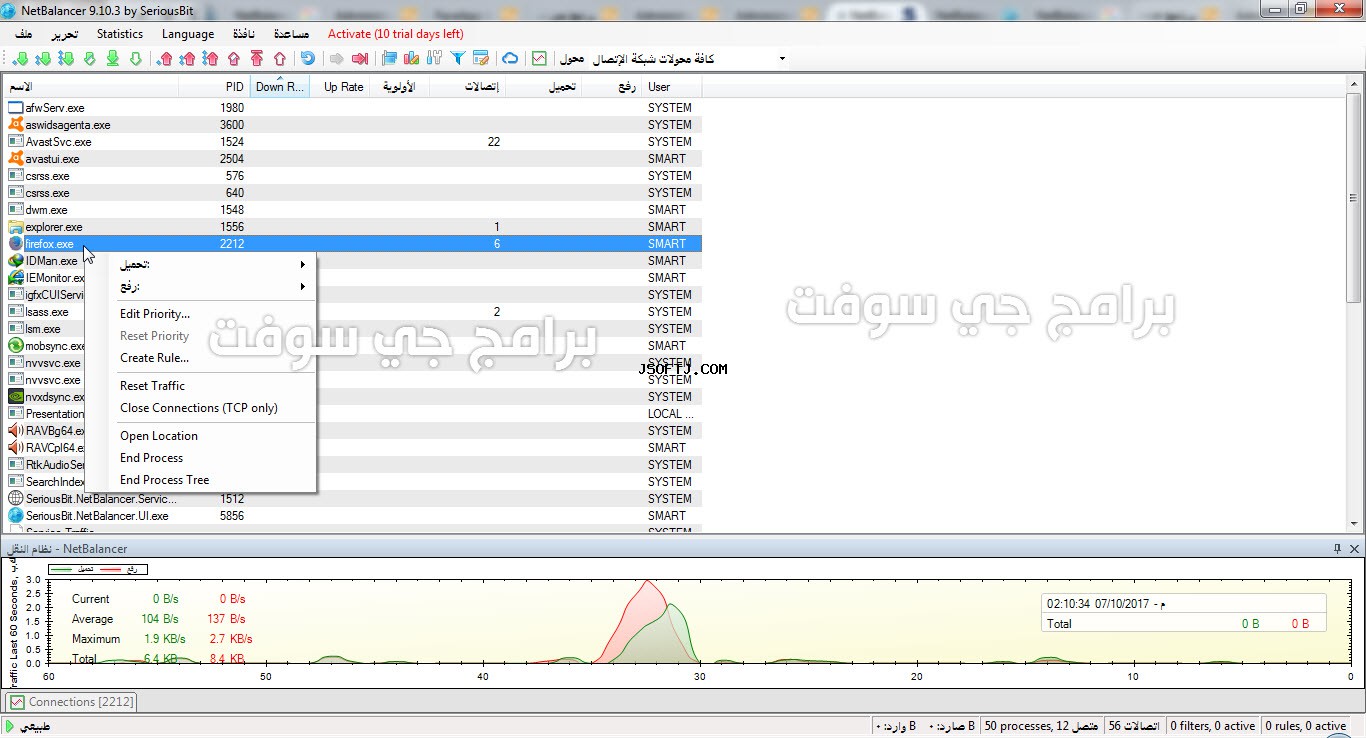Click the green play icon in status bar
Image resolution: width=1366 pixels, height=738 pixels.
click(x=11, y=726)
